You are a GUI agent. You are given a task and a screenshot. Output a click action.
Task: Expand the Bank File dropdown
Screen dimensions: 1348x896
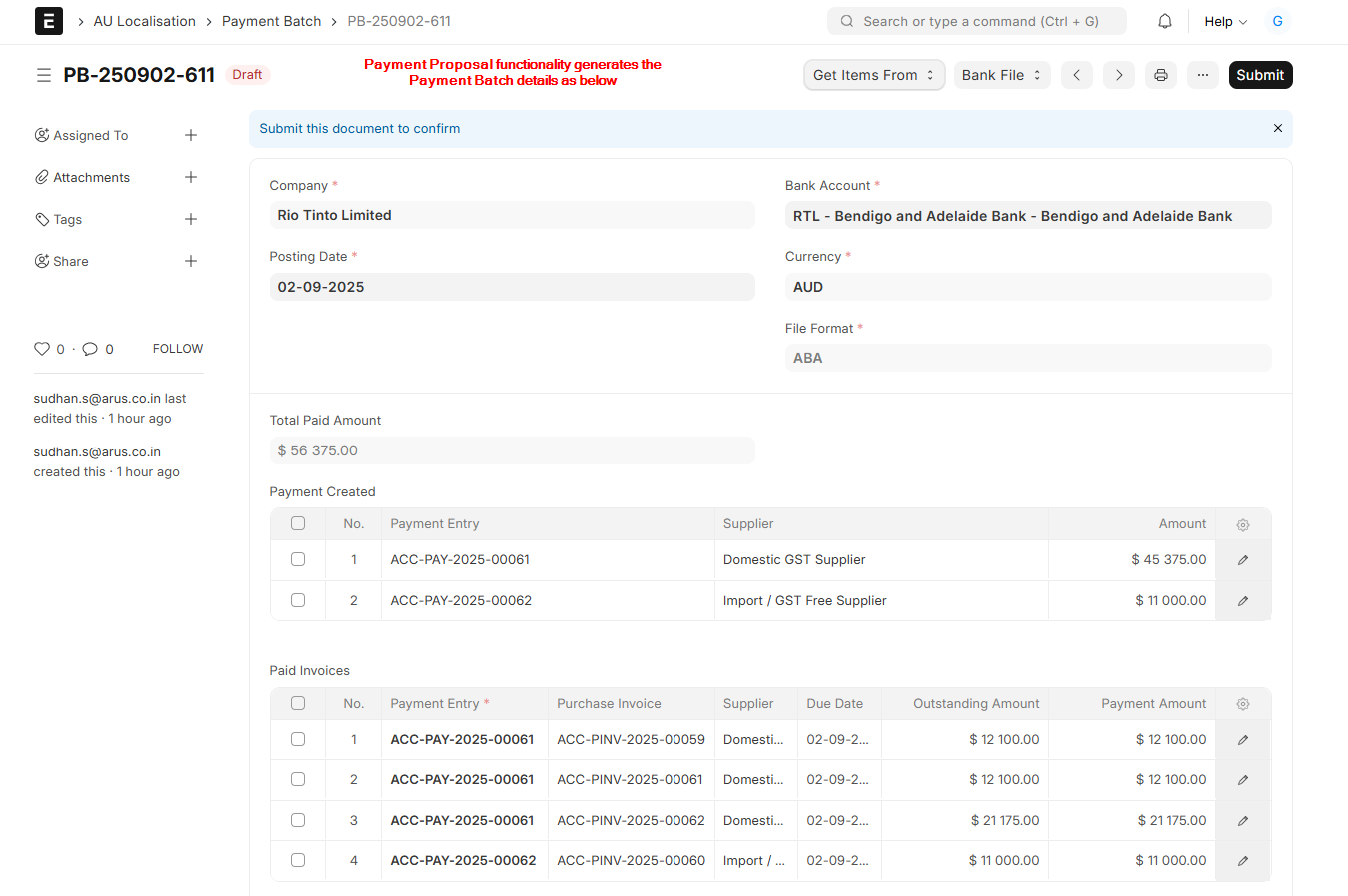click(1001, 75)
